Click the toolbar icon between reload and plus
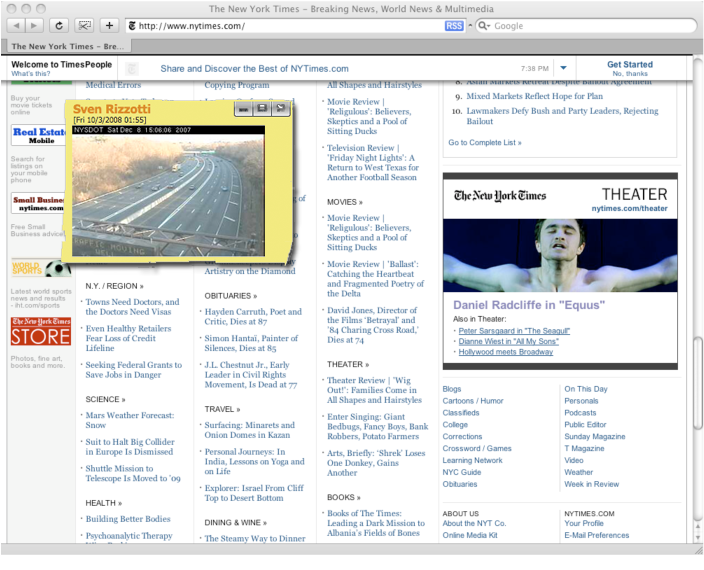This screenshot has height=570, width=704. (x=85, y=25)
